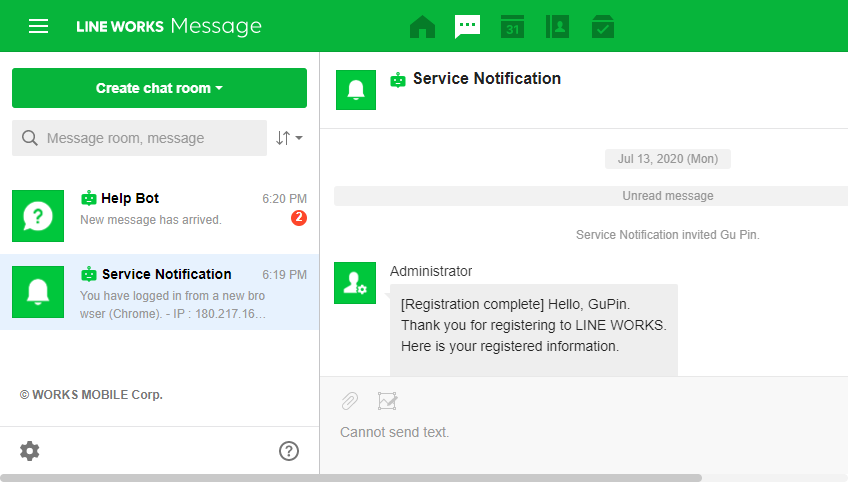
Task: Click the Administrator profile avatar
Action: [x=356, y=283]
